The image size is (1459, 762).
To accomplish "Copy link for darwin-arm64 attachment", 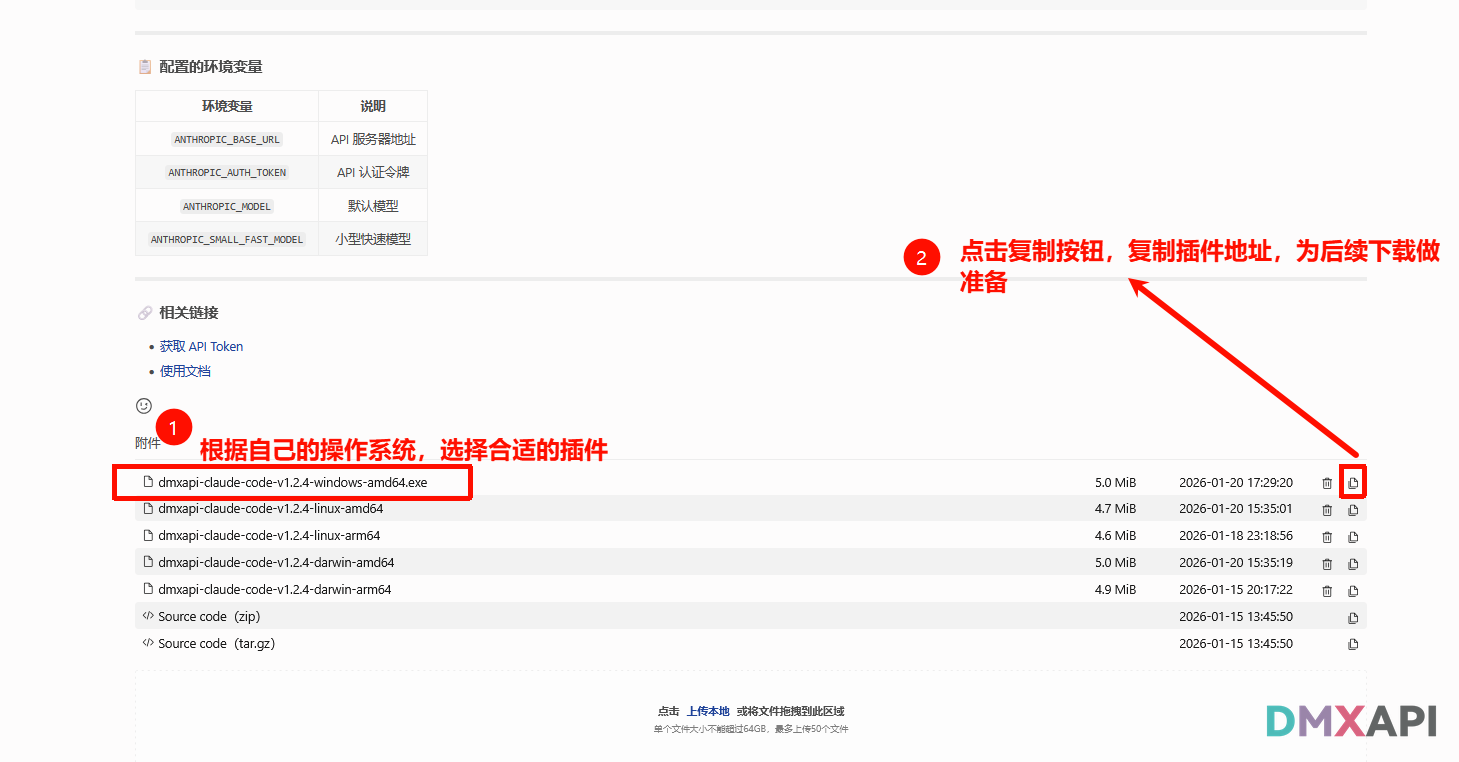I will click(x=1353, y=591).
